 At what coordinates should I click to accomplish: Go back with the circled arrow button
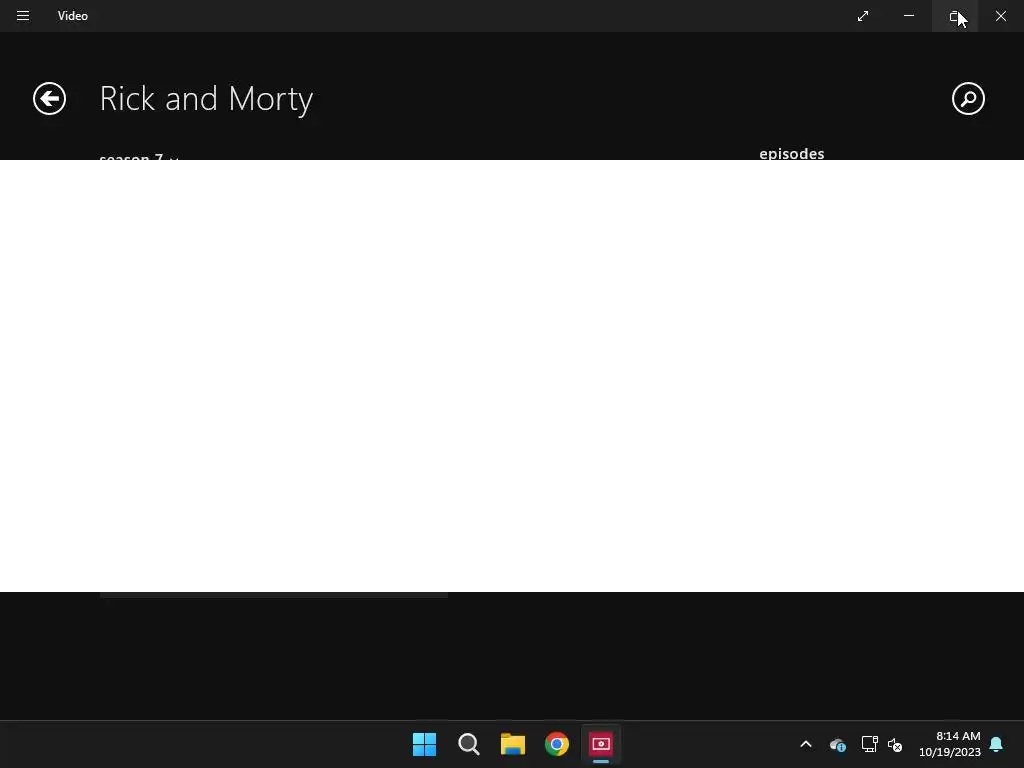tap(50, 99)
